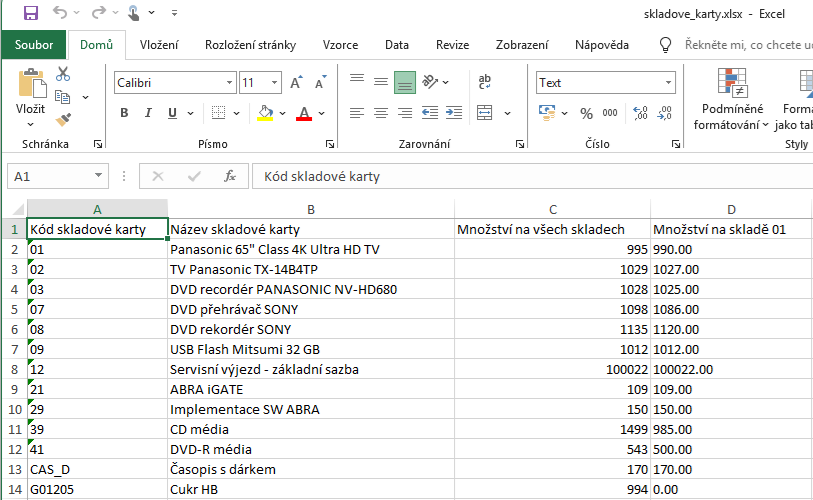Open text orientation button
This screenshot has width=813, height=500.
pos(430,82)
